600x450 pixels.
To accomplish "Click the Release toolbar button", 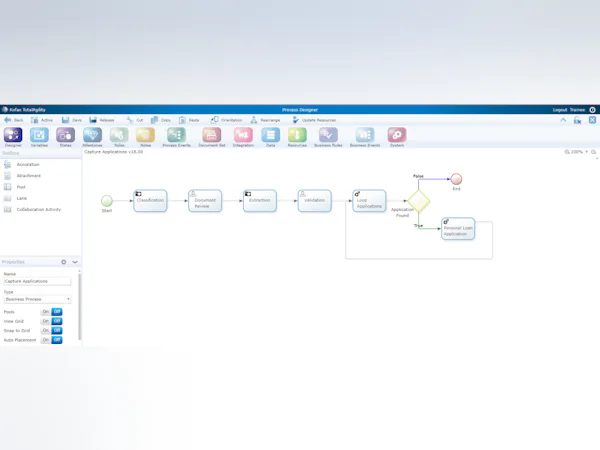I will [x=102, y=120].
